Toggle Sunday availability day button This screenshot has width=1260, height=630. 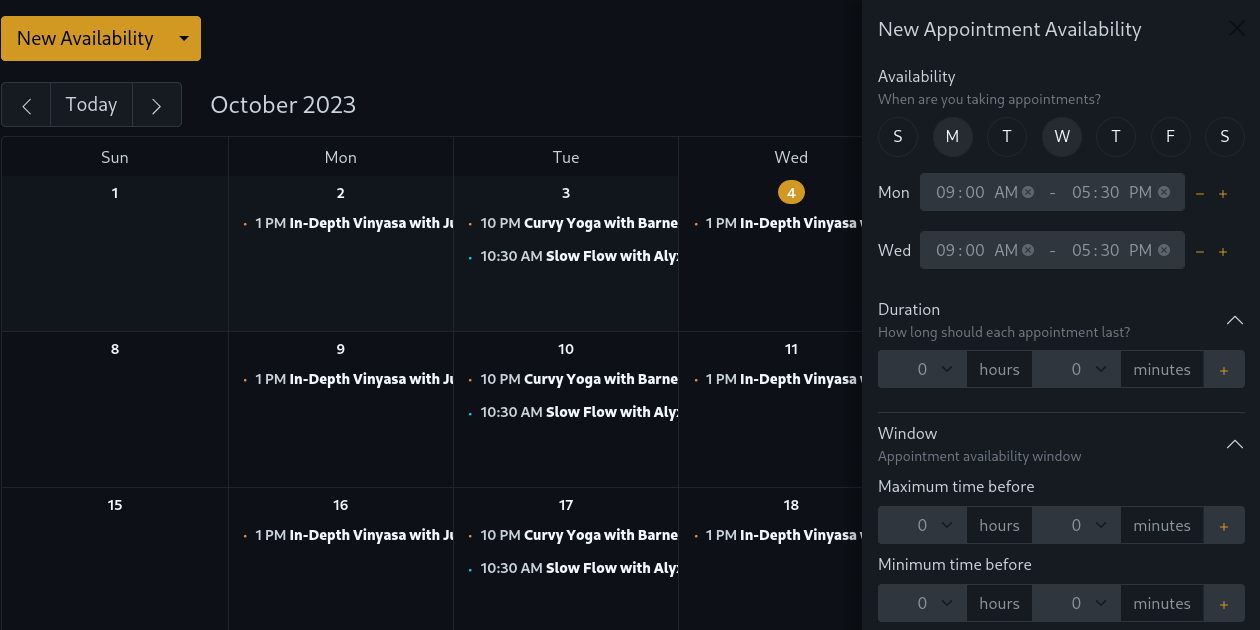[898, 136]
